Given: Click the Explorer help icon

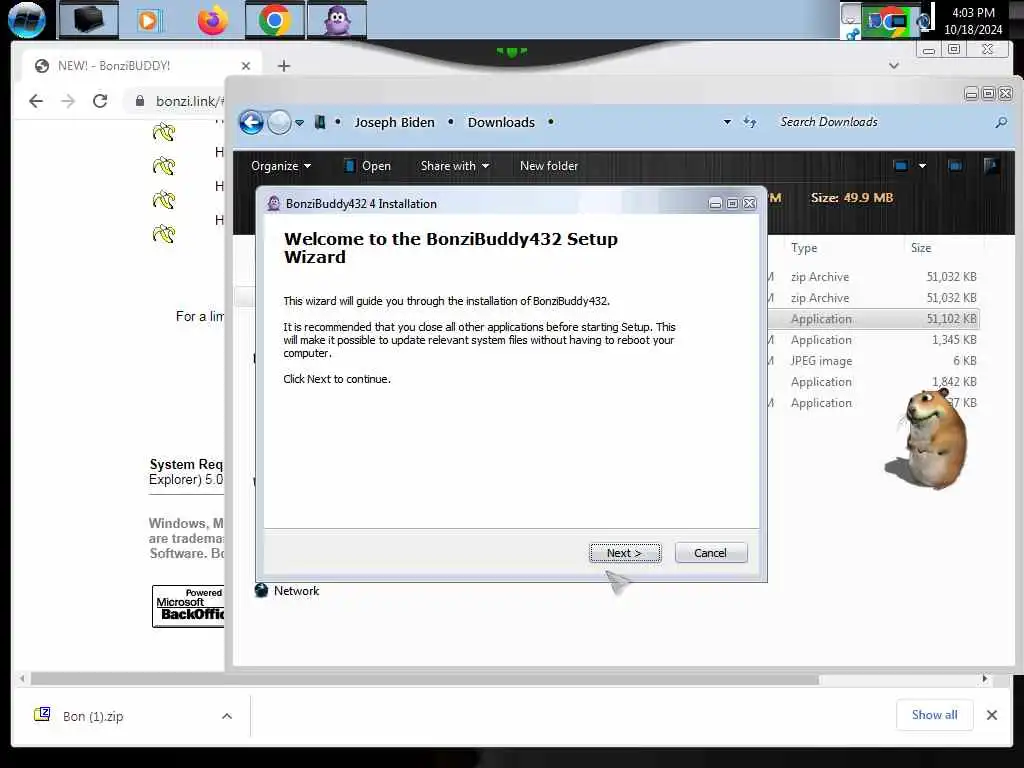Looking at the screenshot, I should pyautogui.click(x=991, y=166).
